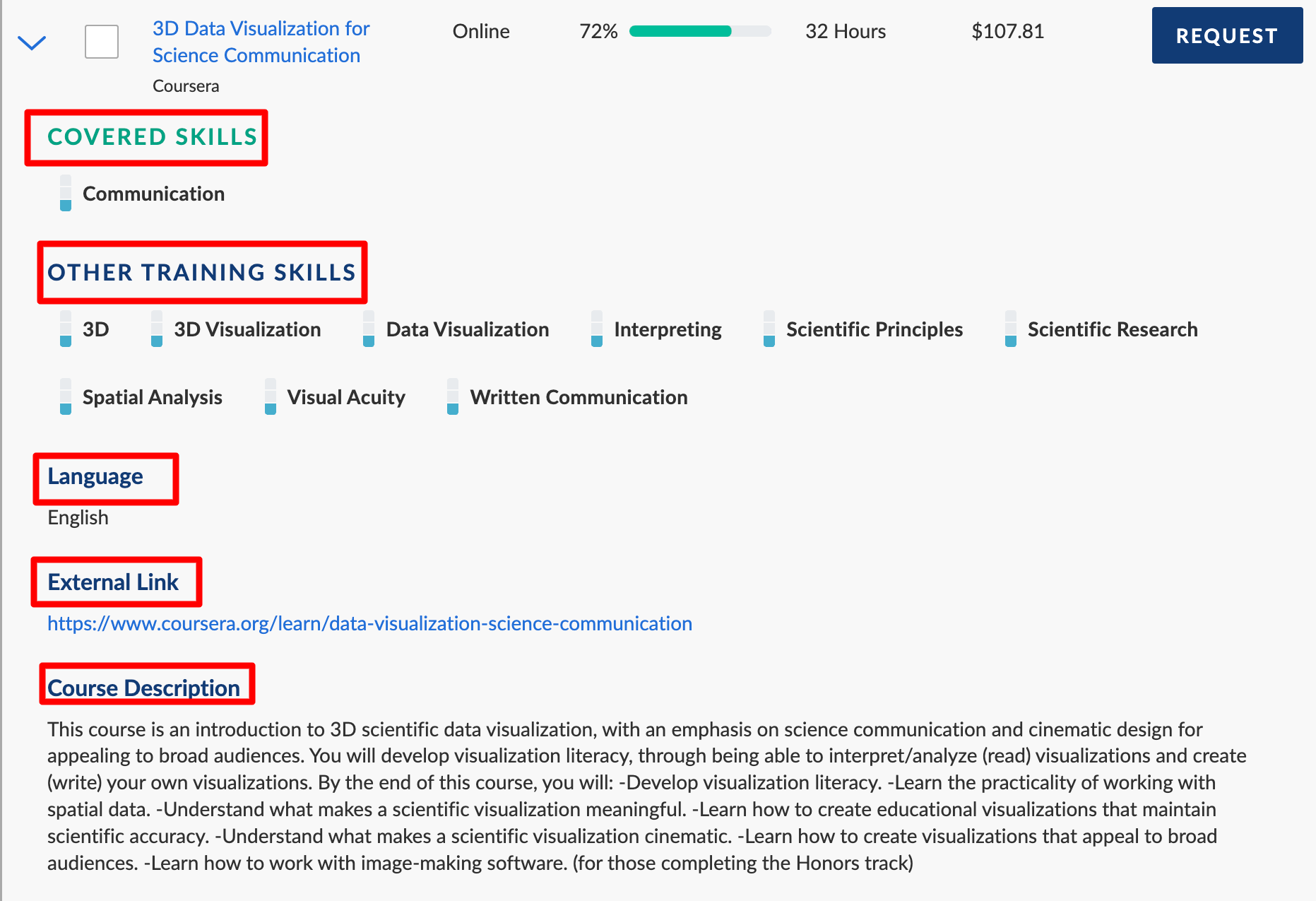The image size is (1316, 901).
Task: Click the 72% skill match progress bar
Action: (700, 31)
